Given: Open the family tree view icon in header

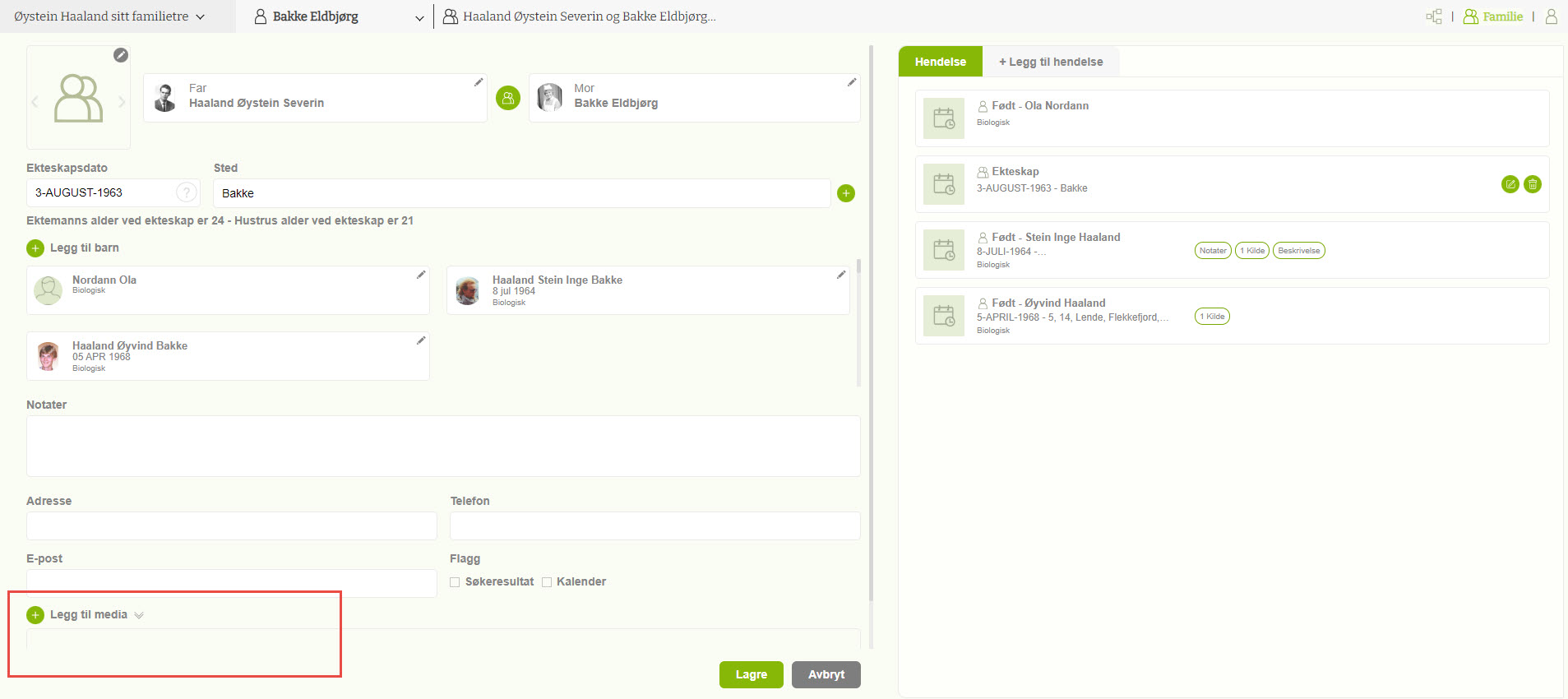Looking at the screenshot, I should click(x=1434, y=16).
